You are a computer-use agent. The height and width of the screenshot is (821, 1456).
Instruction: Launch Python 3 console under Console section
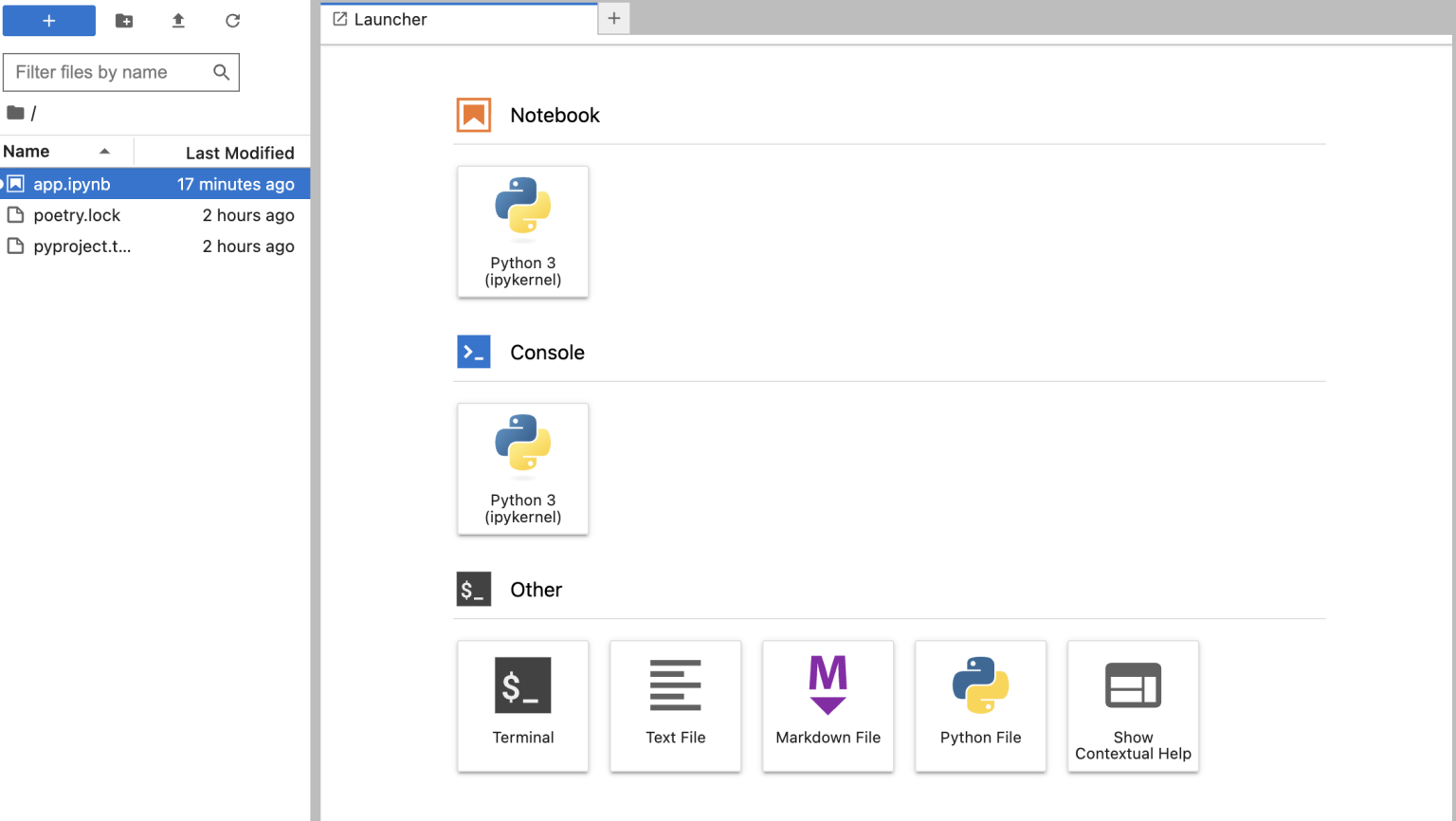pyautogui.click(x=523, y=468)
